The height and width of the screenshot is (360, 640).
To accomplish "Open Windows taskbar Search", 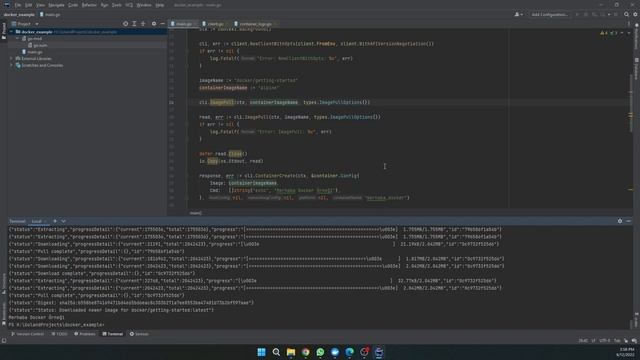I will pos(276,352).
